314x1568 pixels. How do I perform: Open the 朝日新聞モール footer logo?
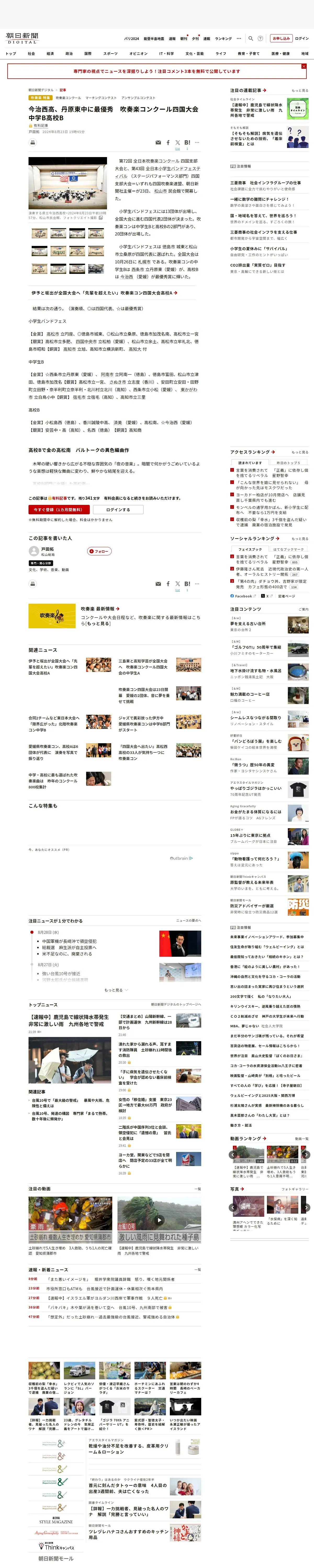[56, 1558]
